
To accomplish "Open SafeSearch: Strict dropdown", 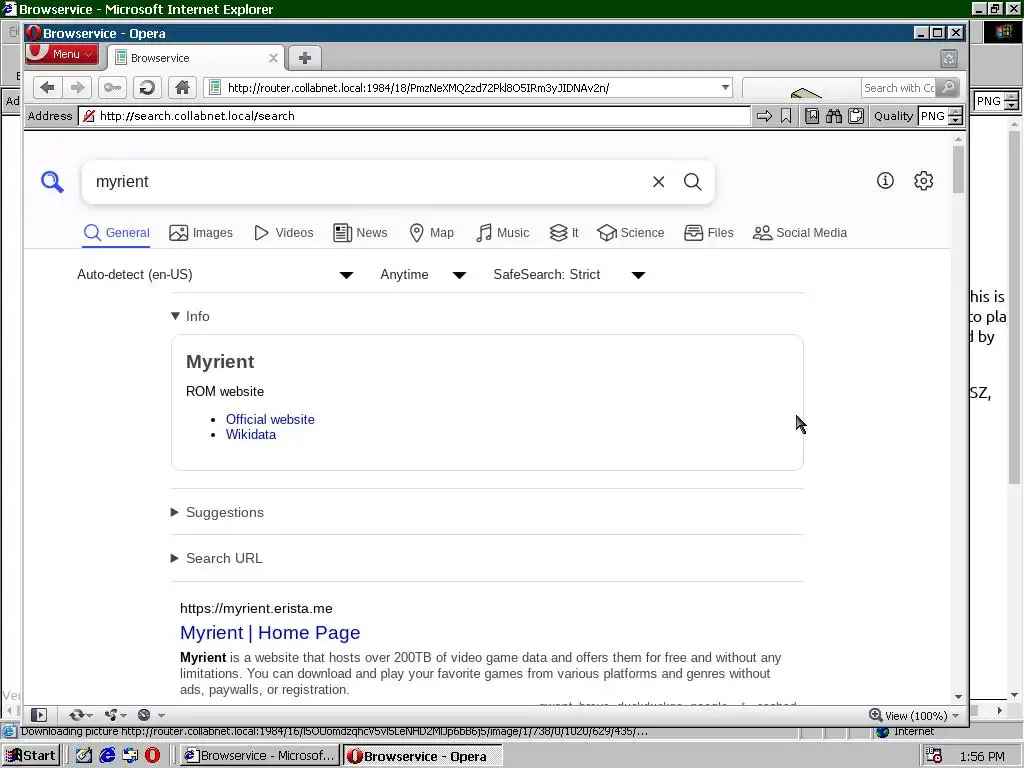I will point(569,274).
